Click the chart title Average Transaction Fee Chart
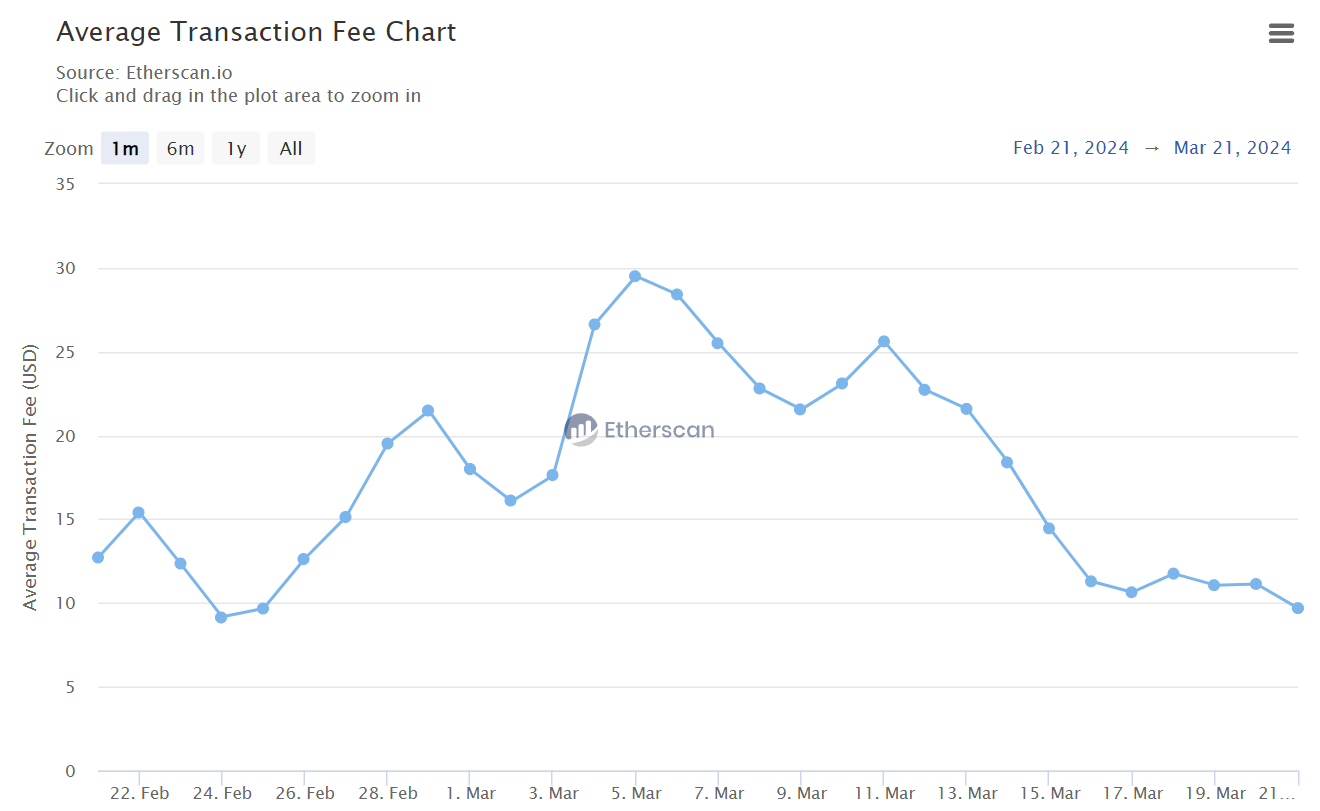1320x811 pixels. pyautogui.click(x=256, y=31)
